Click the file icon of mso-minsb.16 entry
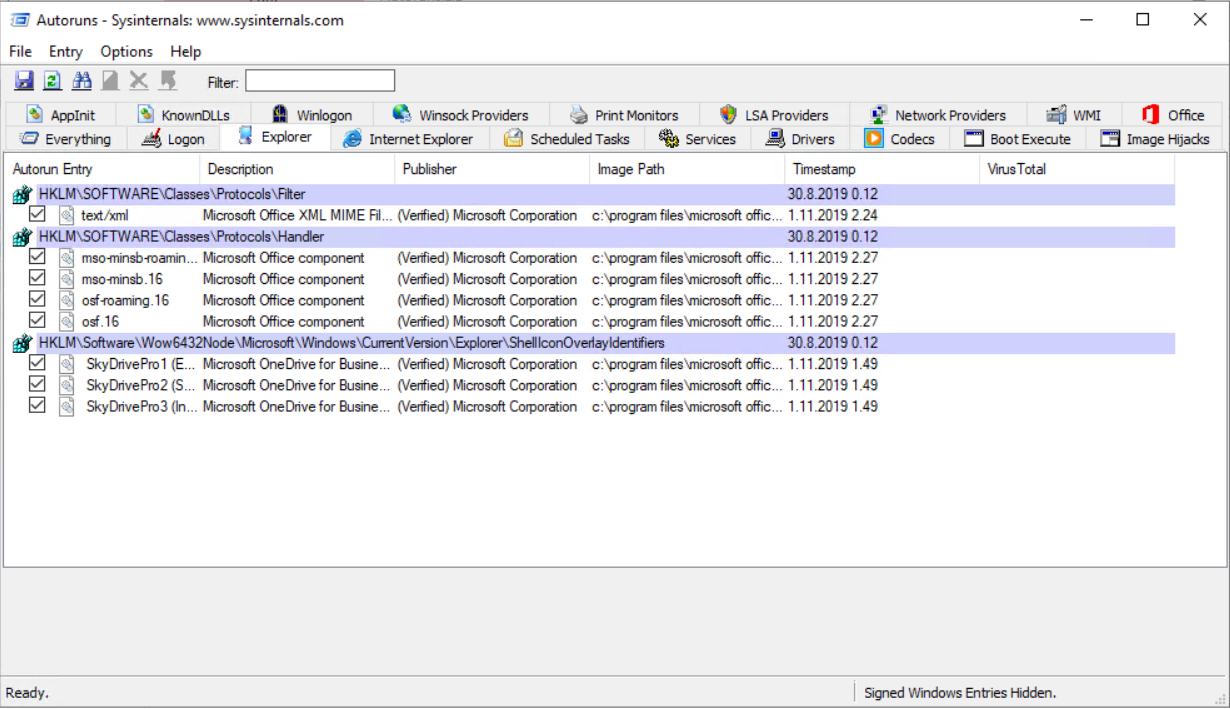The height and width of the screenshot is (709, 1230). 67,279
